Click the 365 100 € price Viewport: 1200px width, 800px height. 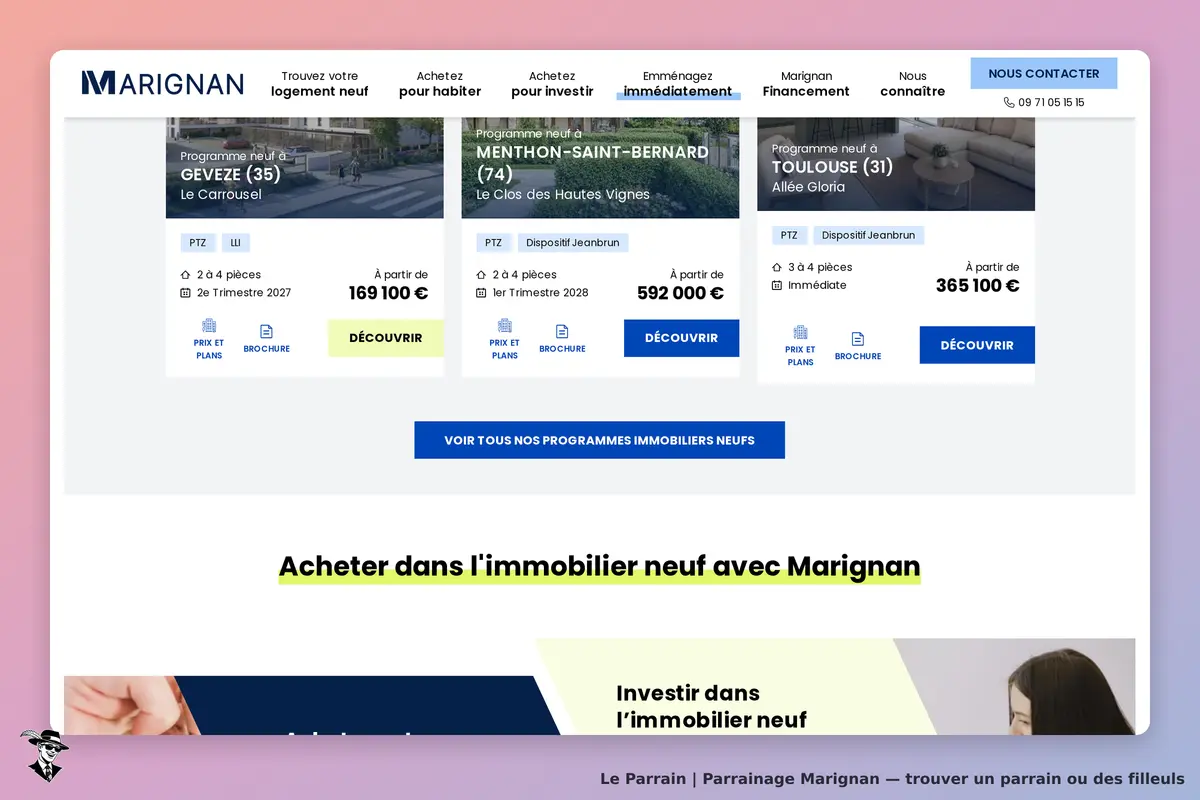[x=978, y=286]
